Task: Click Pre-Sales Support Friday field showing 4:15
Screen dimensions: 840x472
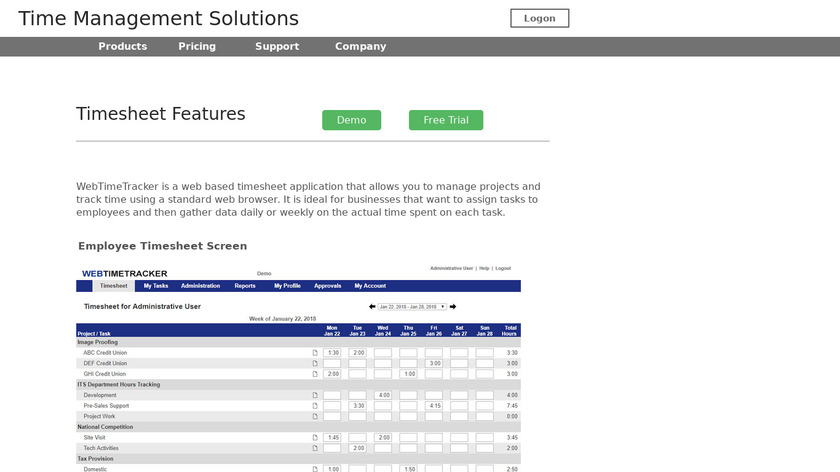Action: pyautogui.click(x=434, y=406)
